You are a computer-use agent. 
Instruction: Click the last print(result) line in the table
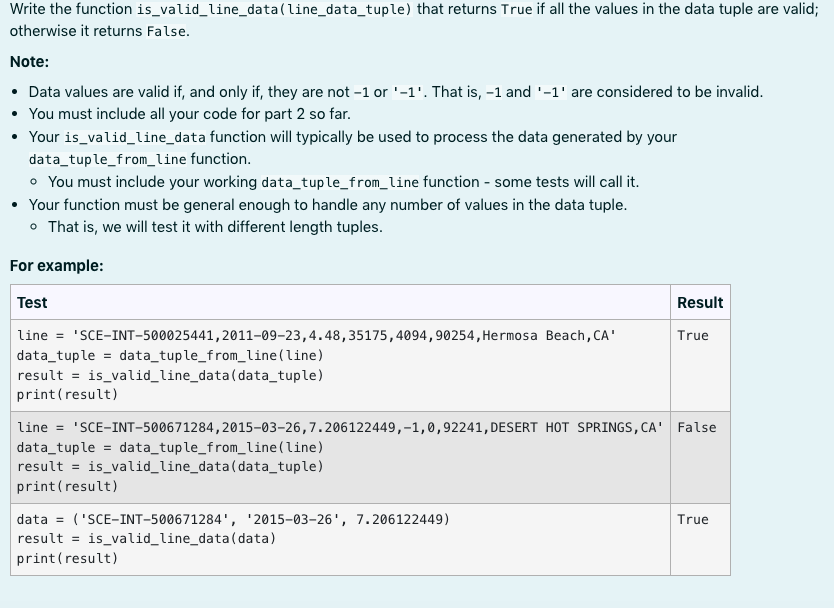[66, 558]
